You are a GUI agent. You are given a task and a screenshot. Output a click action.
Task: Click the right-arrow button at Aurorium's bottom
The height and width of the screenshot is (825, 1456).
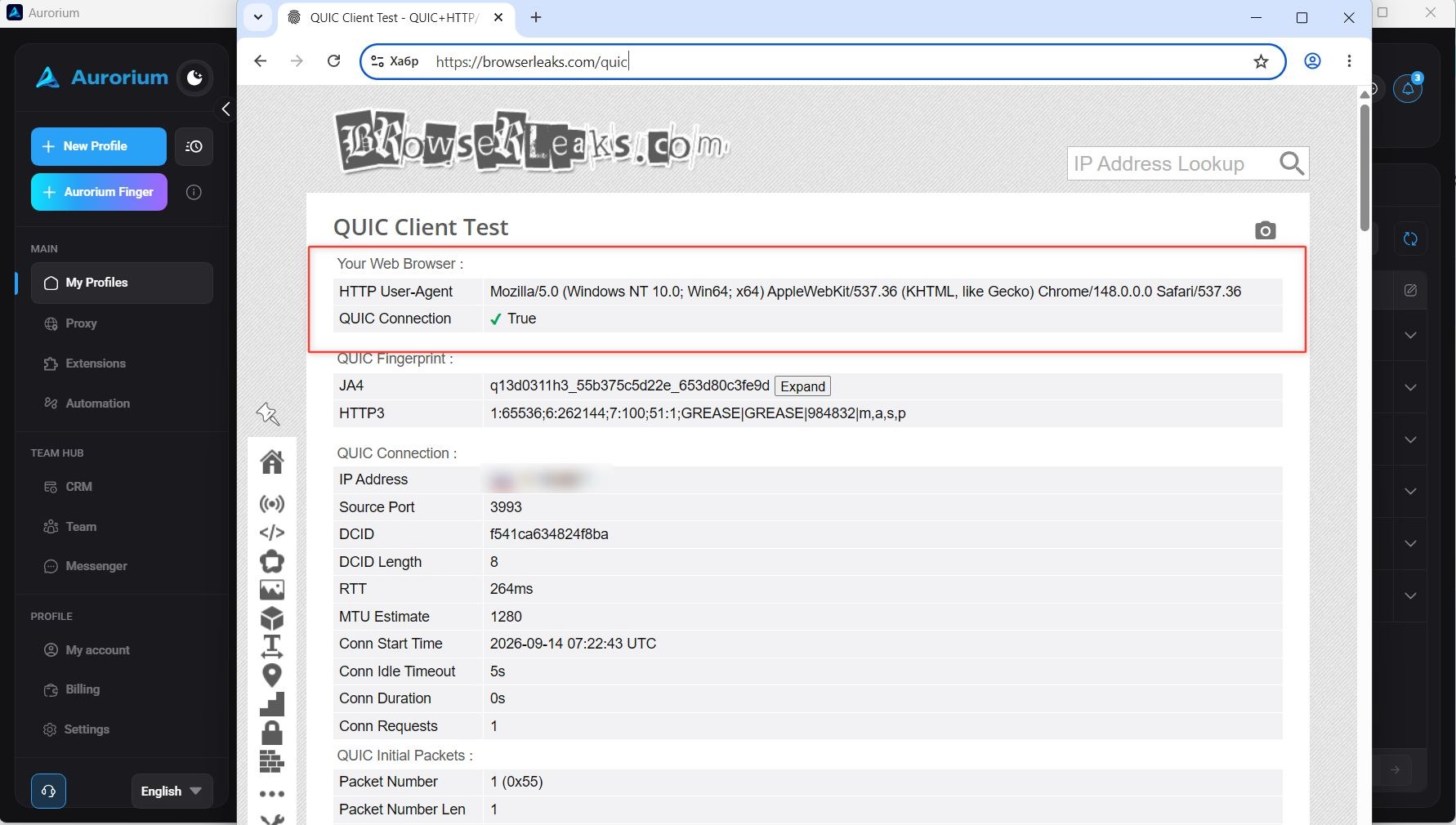(x=1395, y=769)
